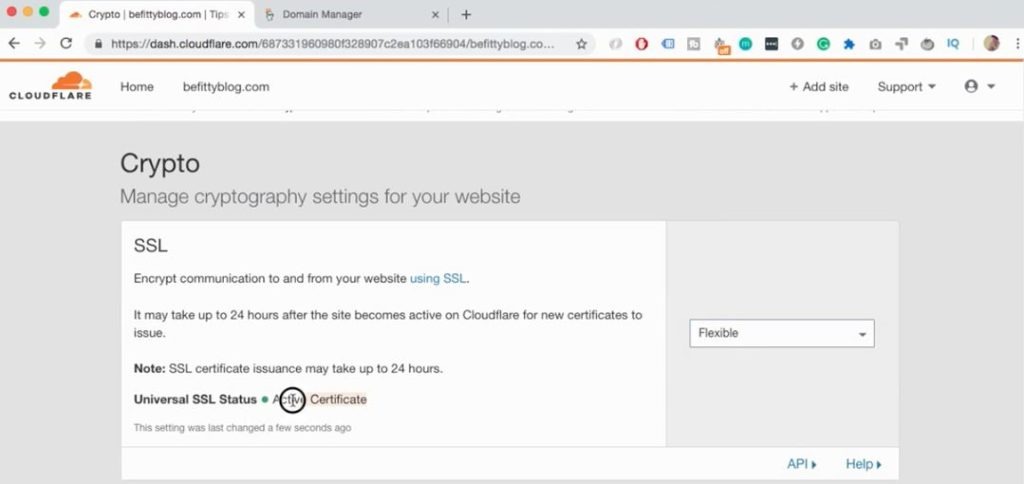This screenshot has height=484, width=1024.
Task: Expand the API section
Action: 802,464
